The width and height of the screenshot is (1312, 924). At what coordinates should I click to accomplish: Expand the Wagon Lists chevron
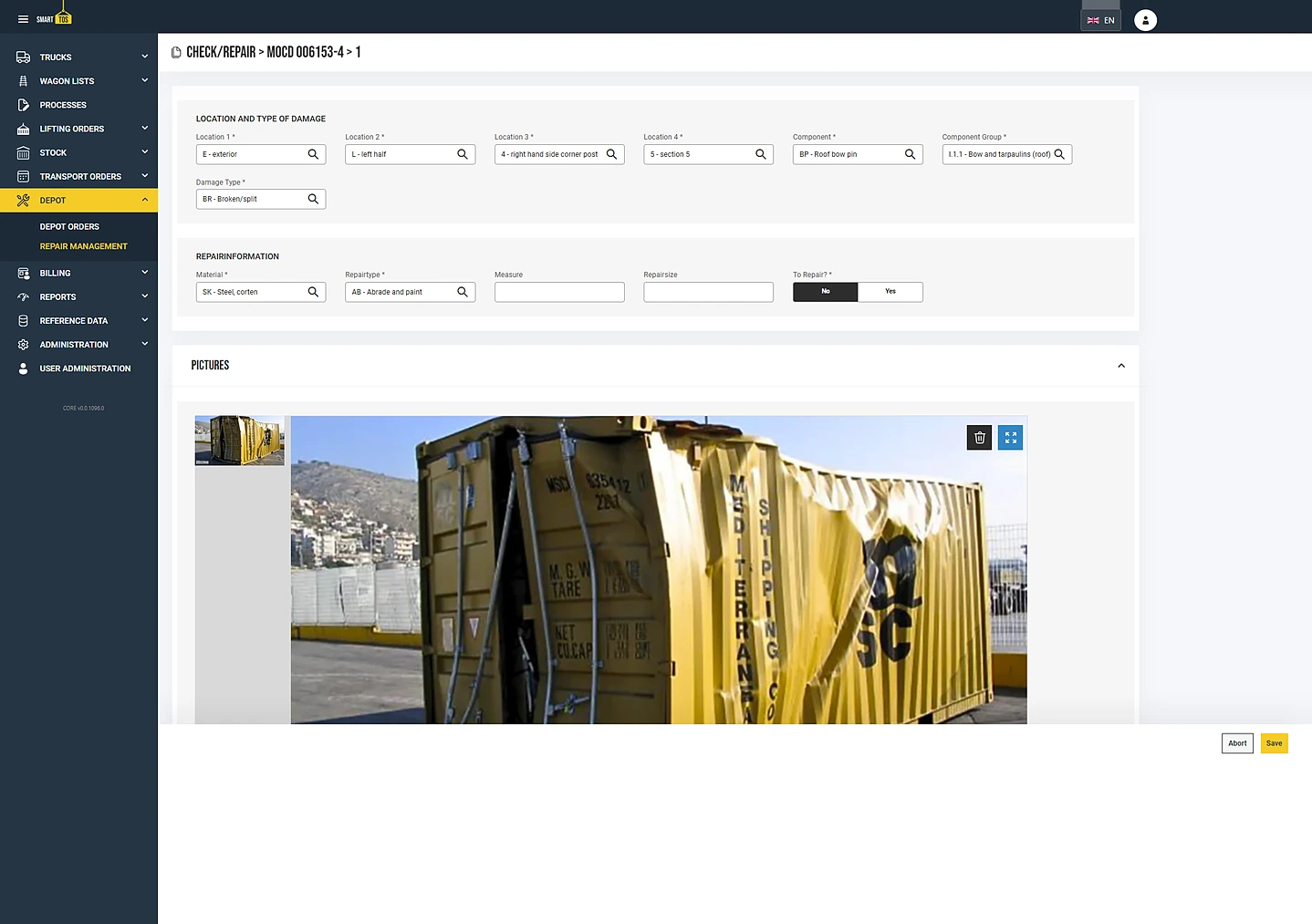(144, 80)
